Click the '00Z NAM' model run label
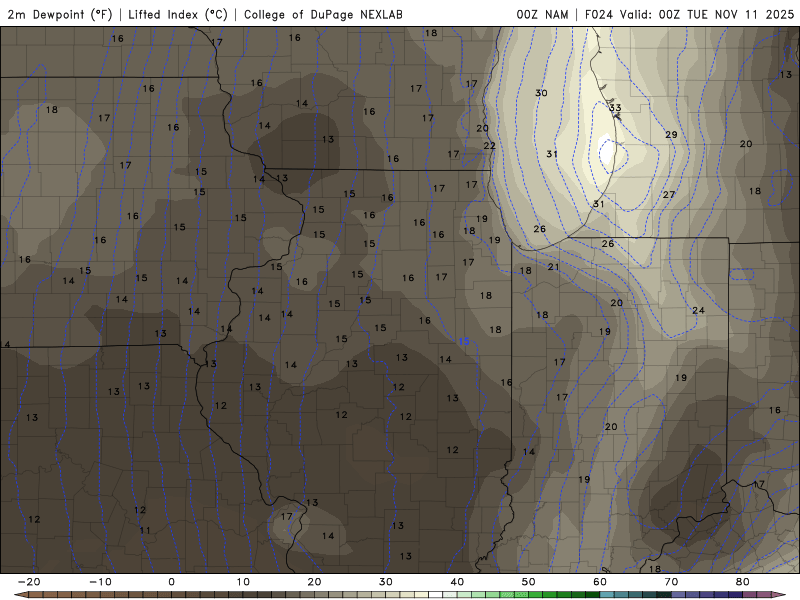The image size is (800, 600). 542,15
